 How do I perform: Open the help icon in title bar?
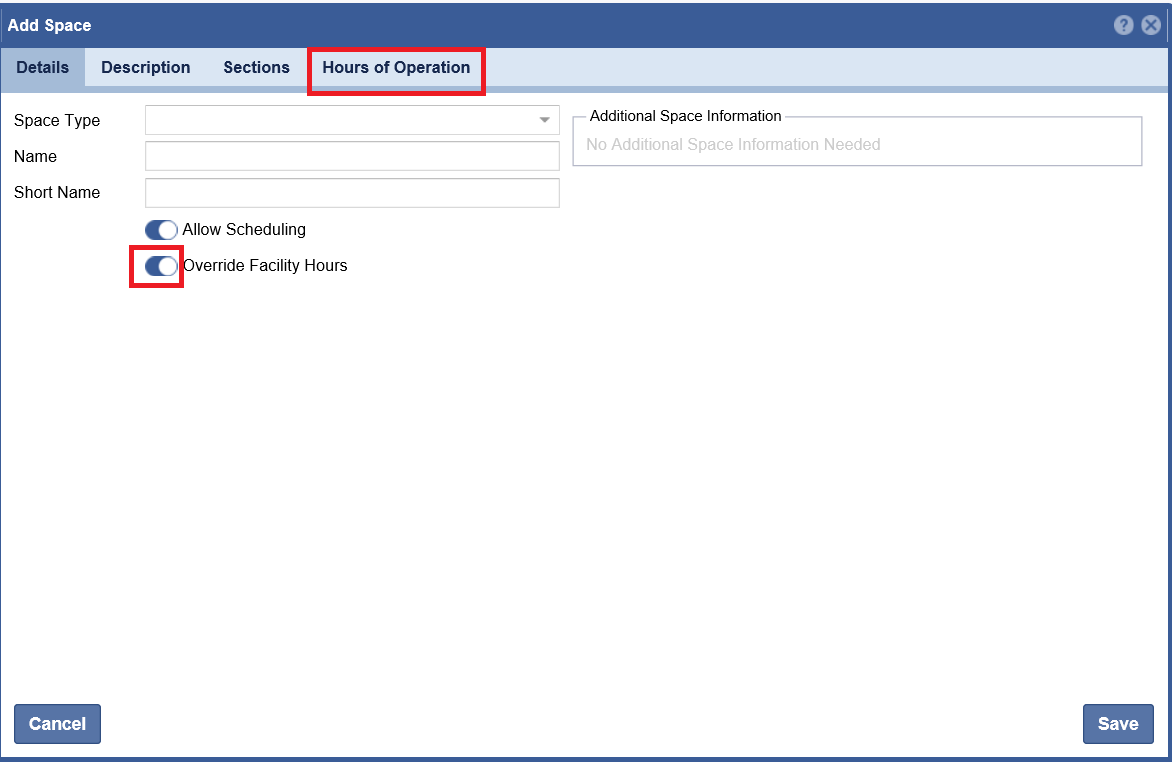pyautogui.click(x=1124, y=25)
